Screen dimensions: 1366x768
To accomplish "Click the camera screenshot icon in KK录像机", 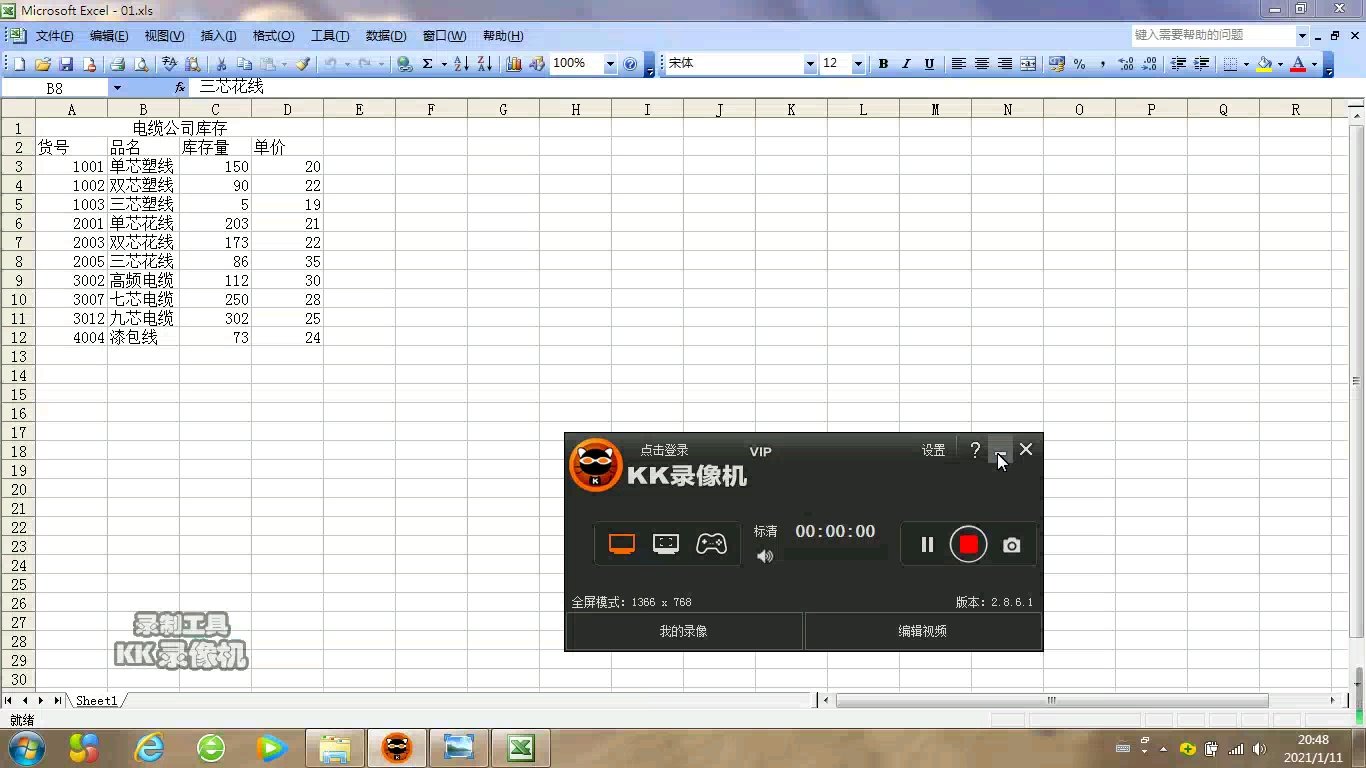I will (1011, 544).
